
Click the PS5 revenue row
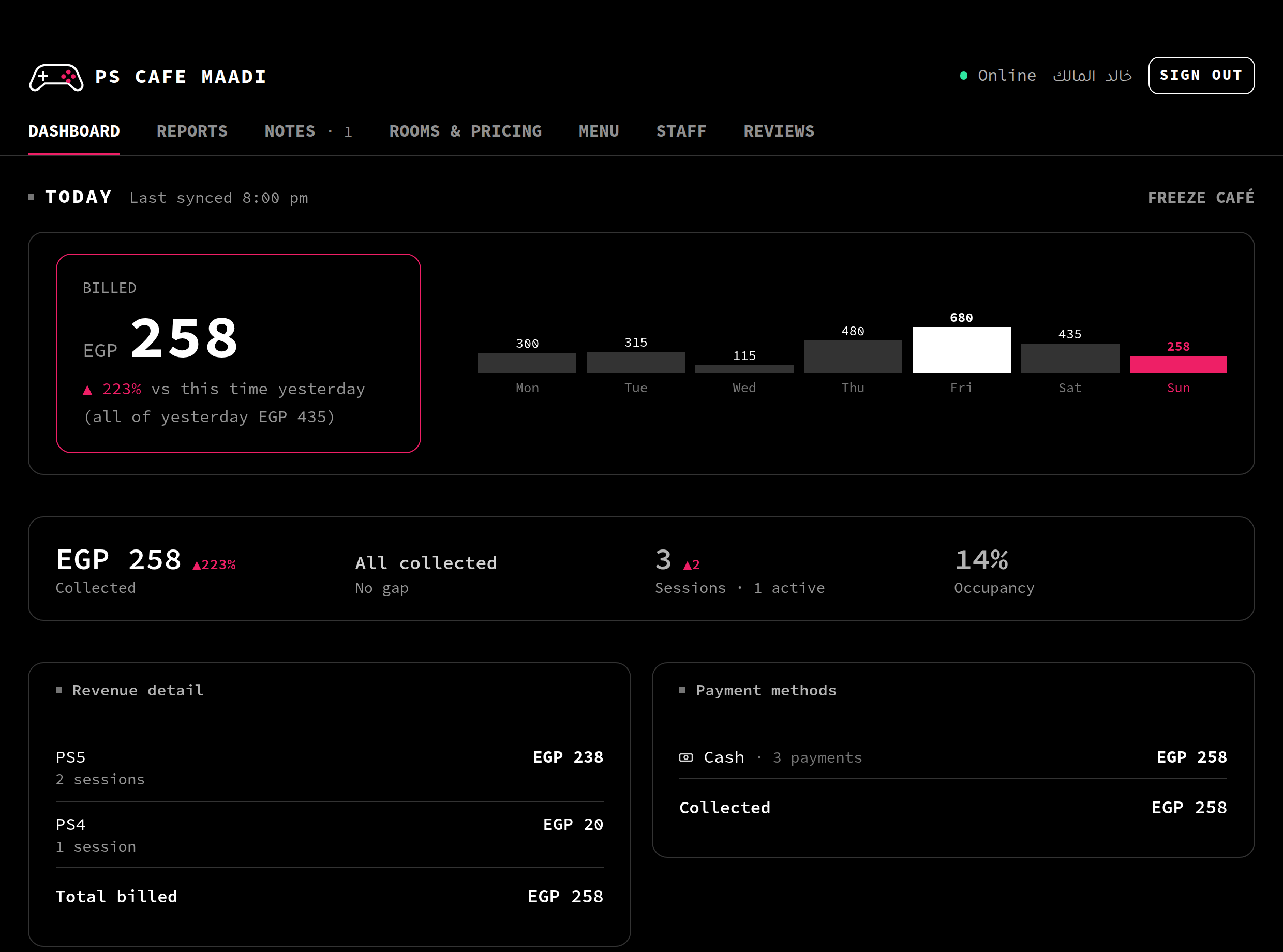click(x=330, y=768)
